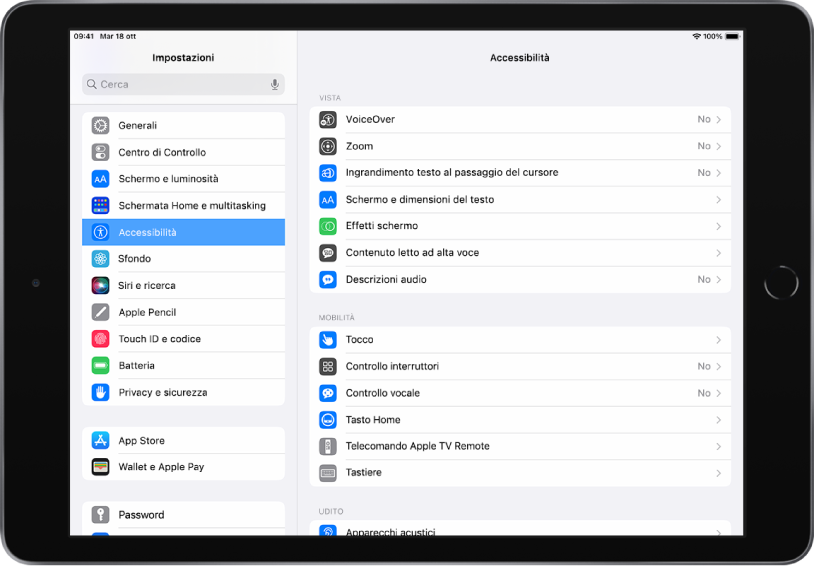Tap the Controllo interruttori icon
This screenshot has height=569, width=814.
coord(328,367)
